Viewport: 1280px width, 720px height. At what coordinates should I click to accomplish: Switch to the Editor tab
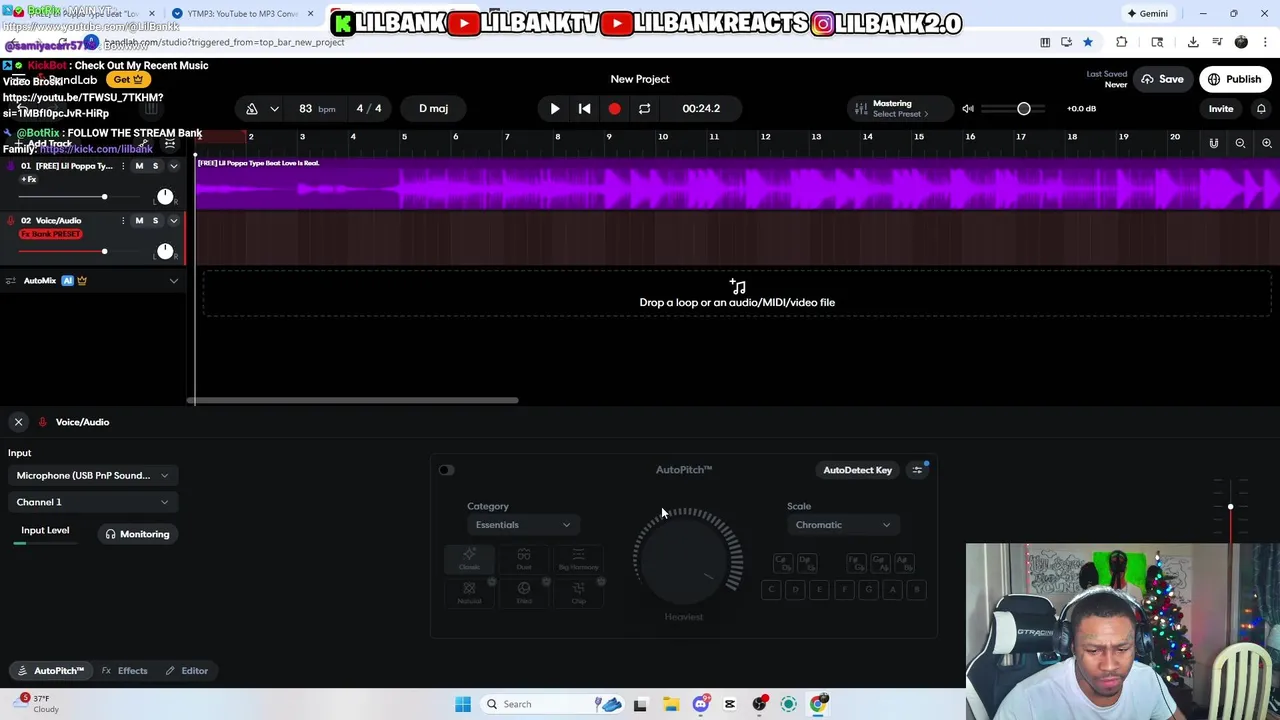pos(187,671)
